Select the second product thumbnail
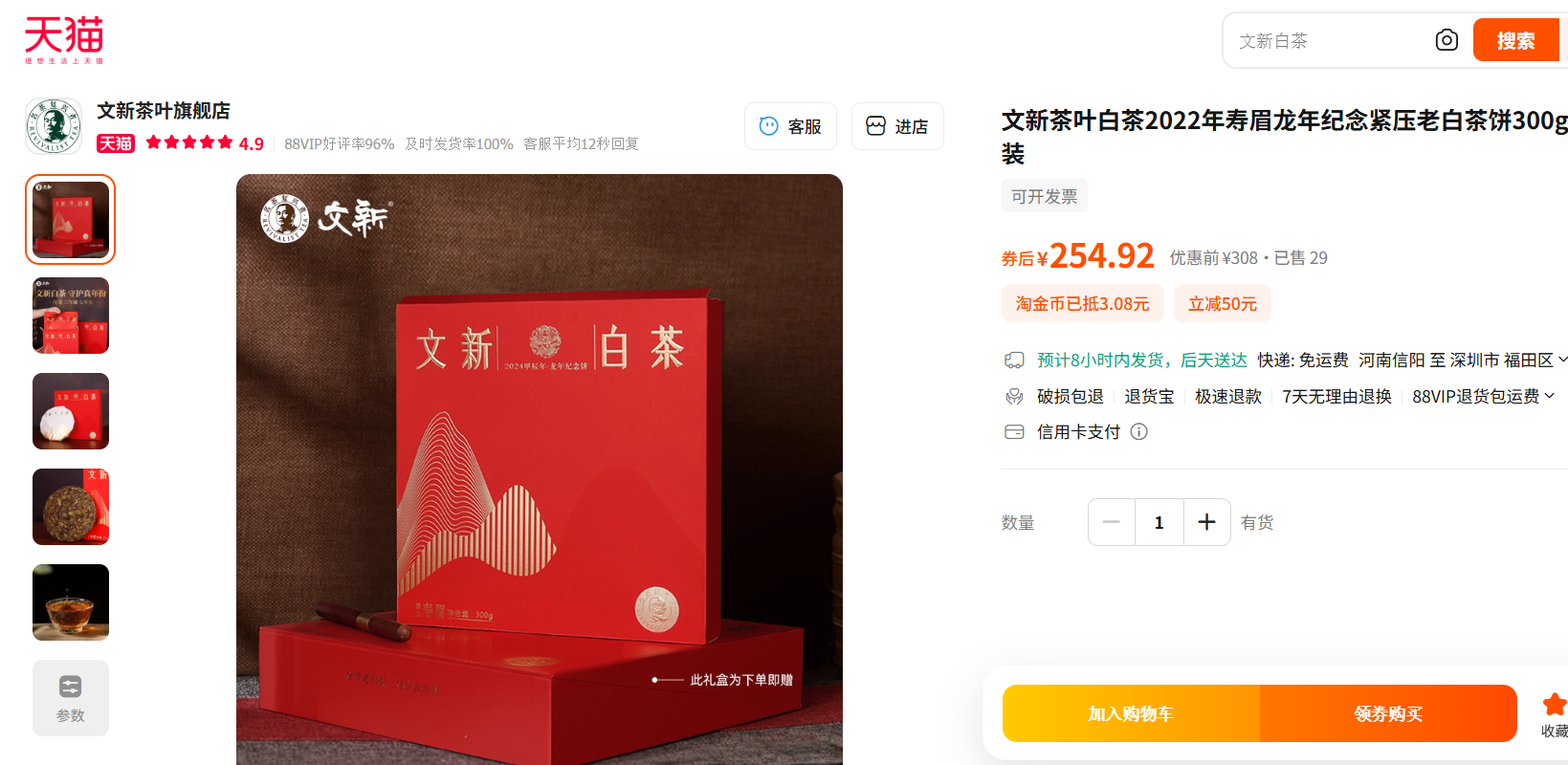This screenshot has width=1568, height=765. 71,316
